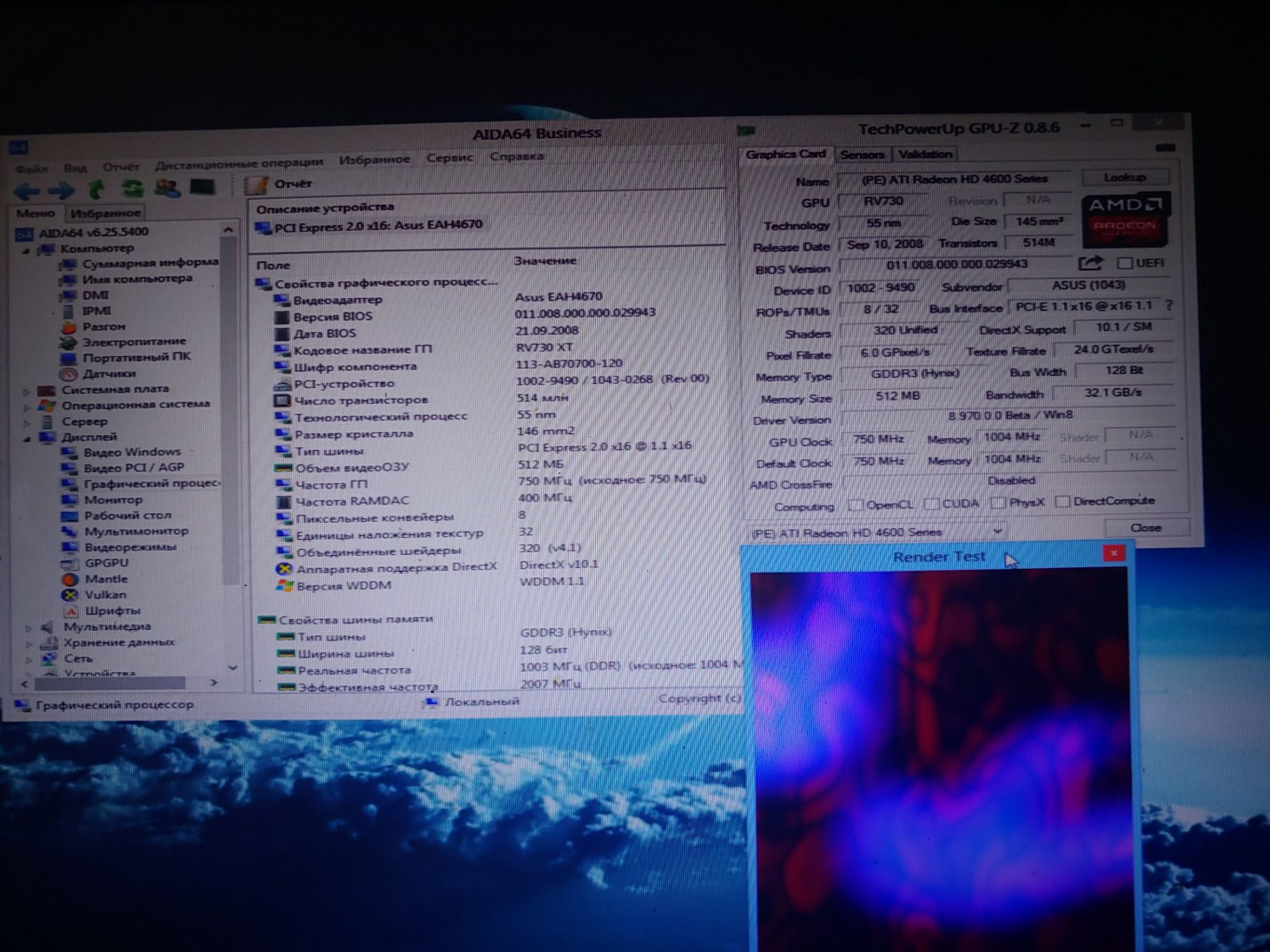Close the Render Test window
This screenshot has height=952, width=1270.
click(1114, 553)
